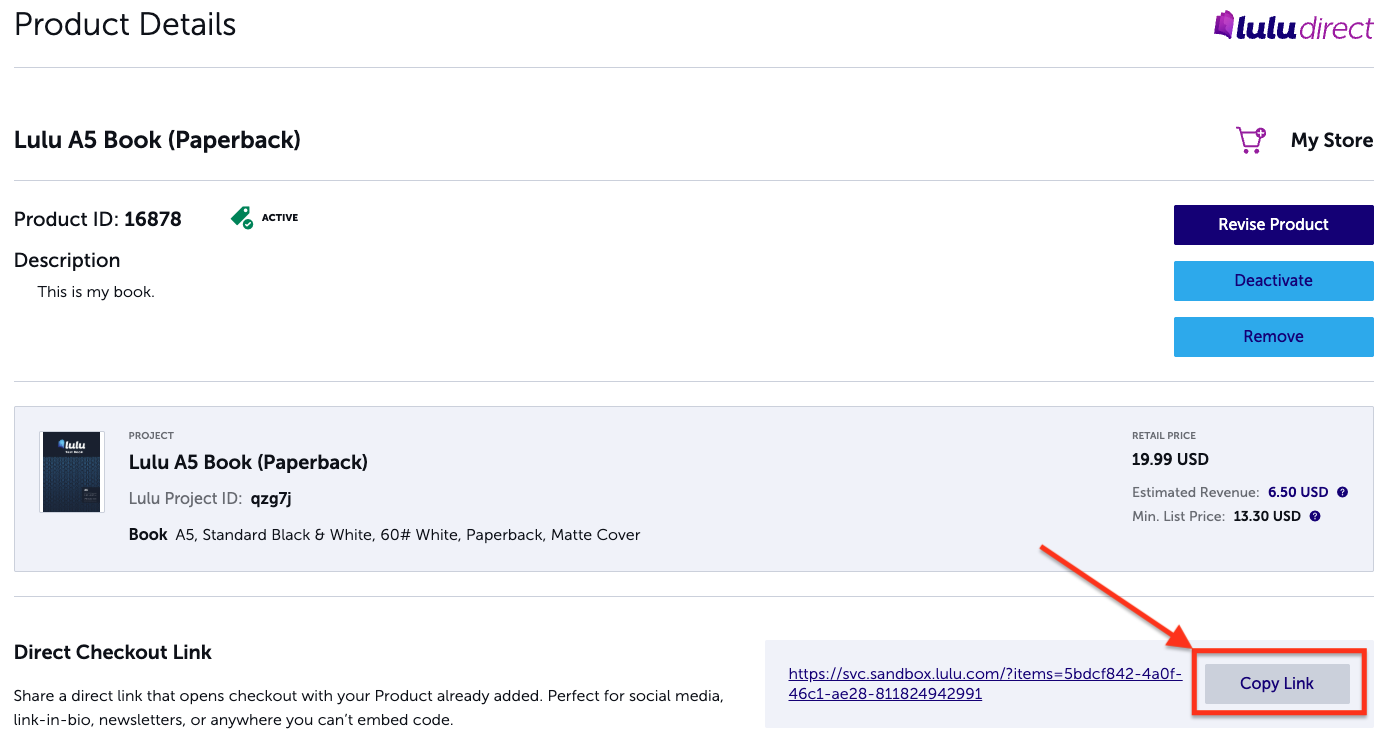Click the Remove button

tap(1273, 336)
